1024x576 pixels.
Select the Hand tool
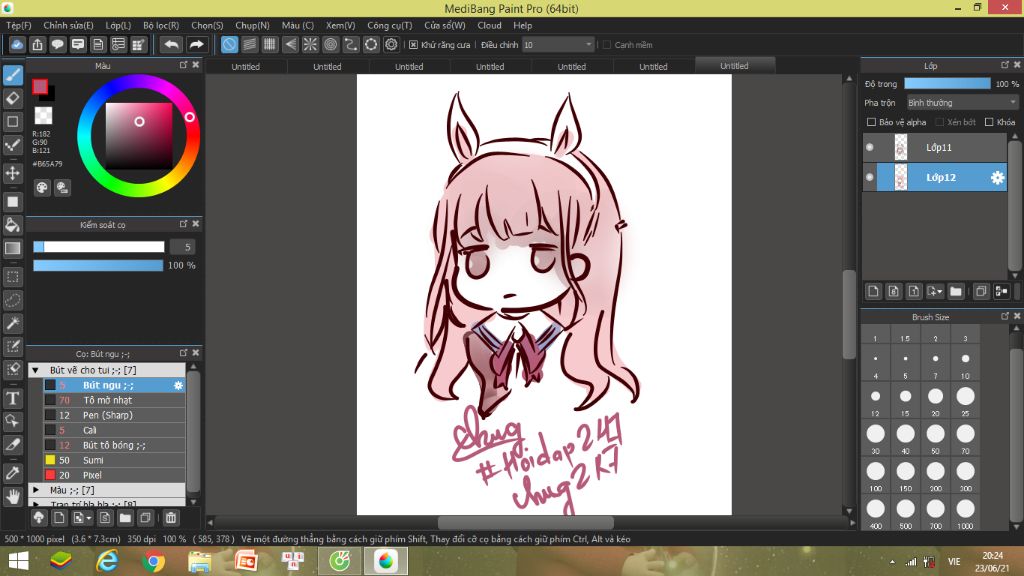click(x=12, y=497)
